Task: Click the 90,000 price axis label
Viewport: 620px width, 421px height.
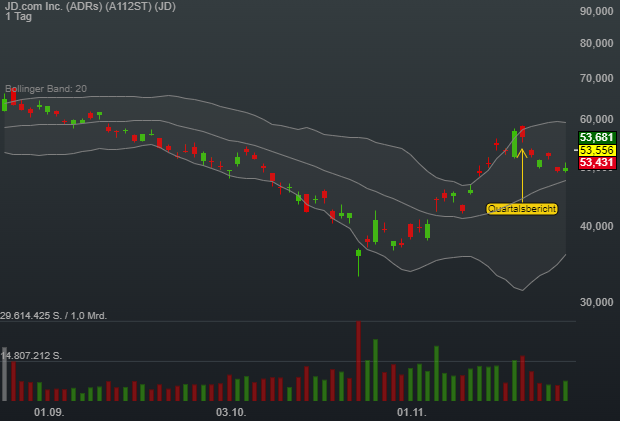Action: pyautogui.click(x=597, y=11)
